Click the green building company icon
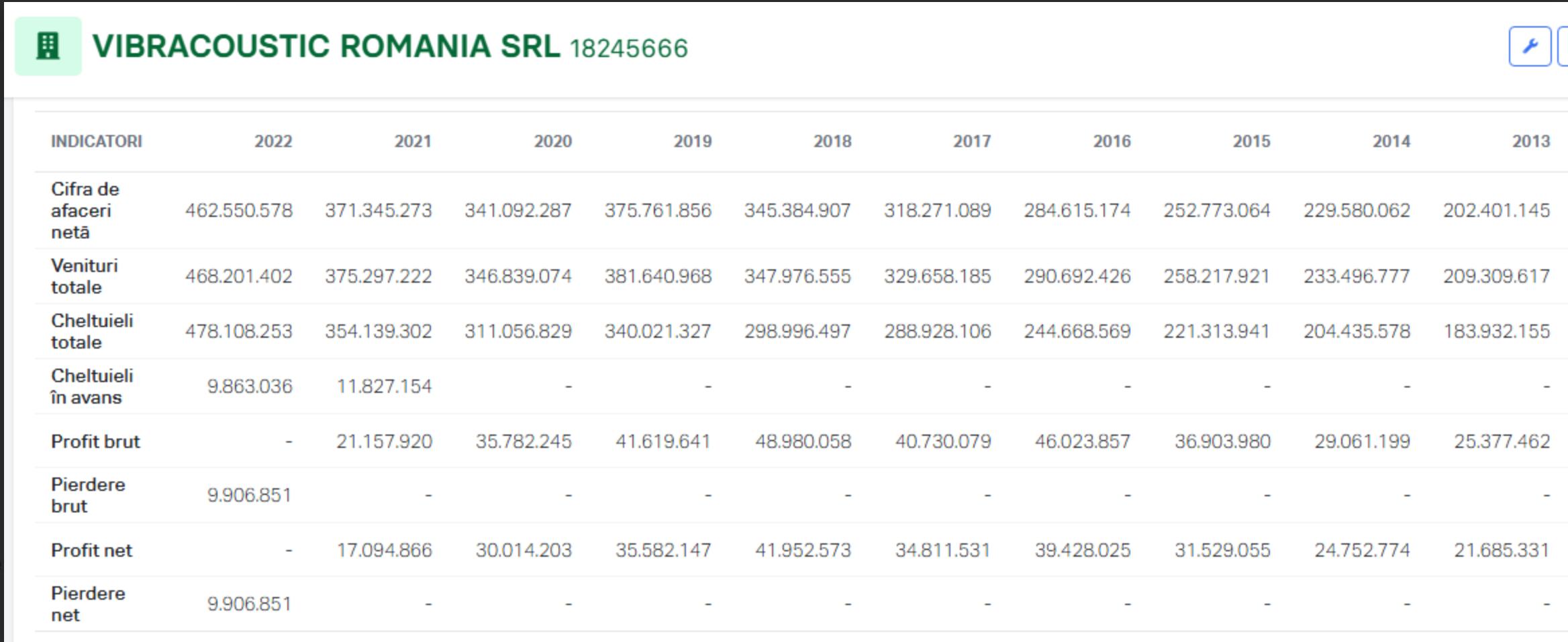 [x=48, y=46]
